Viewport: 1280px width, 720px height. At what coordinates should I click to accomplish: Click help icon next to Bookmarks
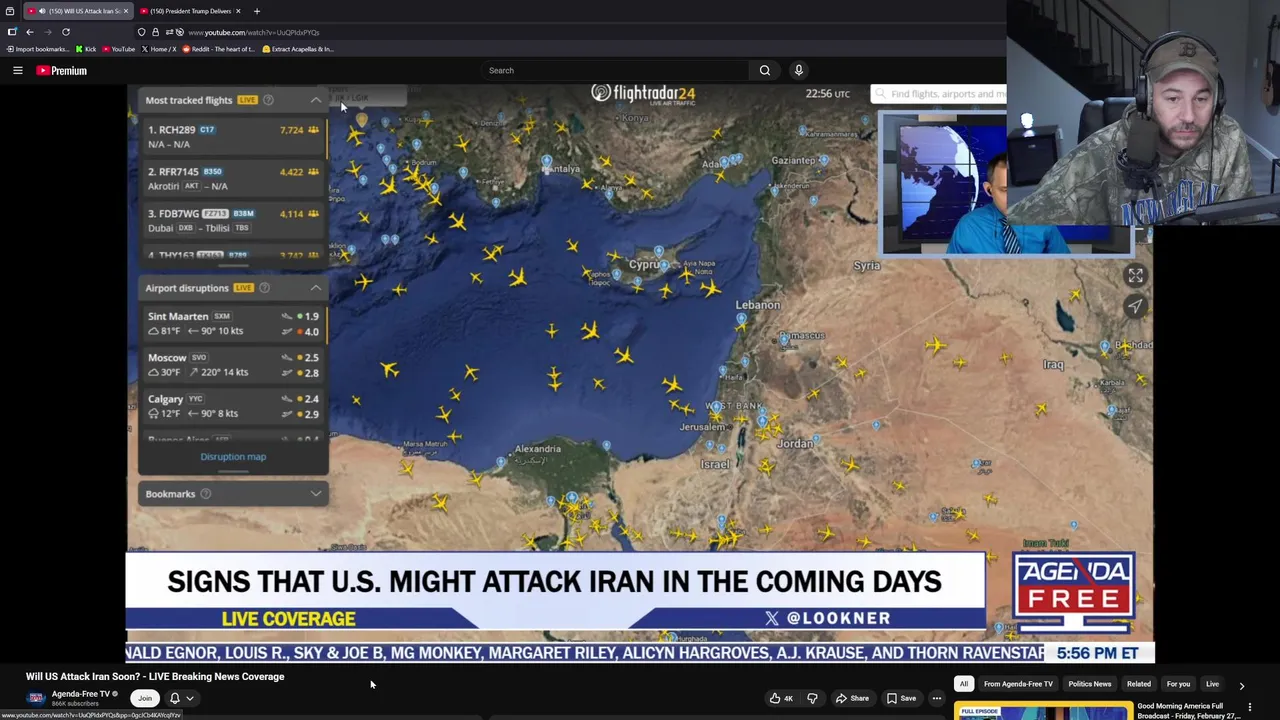[x=205, y=494]
